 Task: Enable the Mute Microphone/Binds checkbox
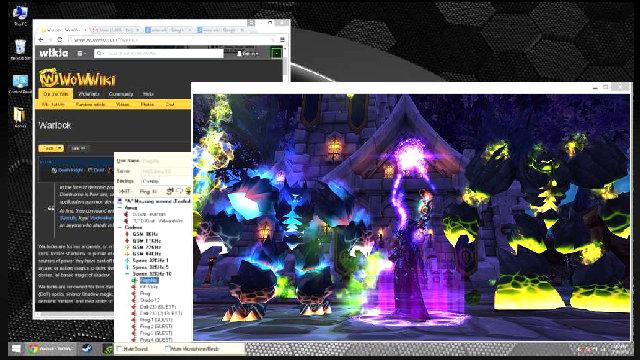[x=167, y=349]
